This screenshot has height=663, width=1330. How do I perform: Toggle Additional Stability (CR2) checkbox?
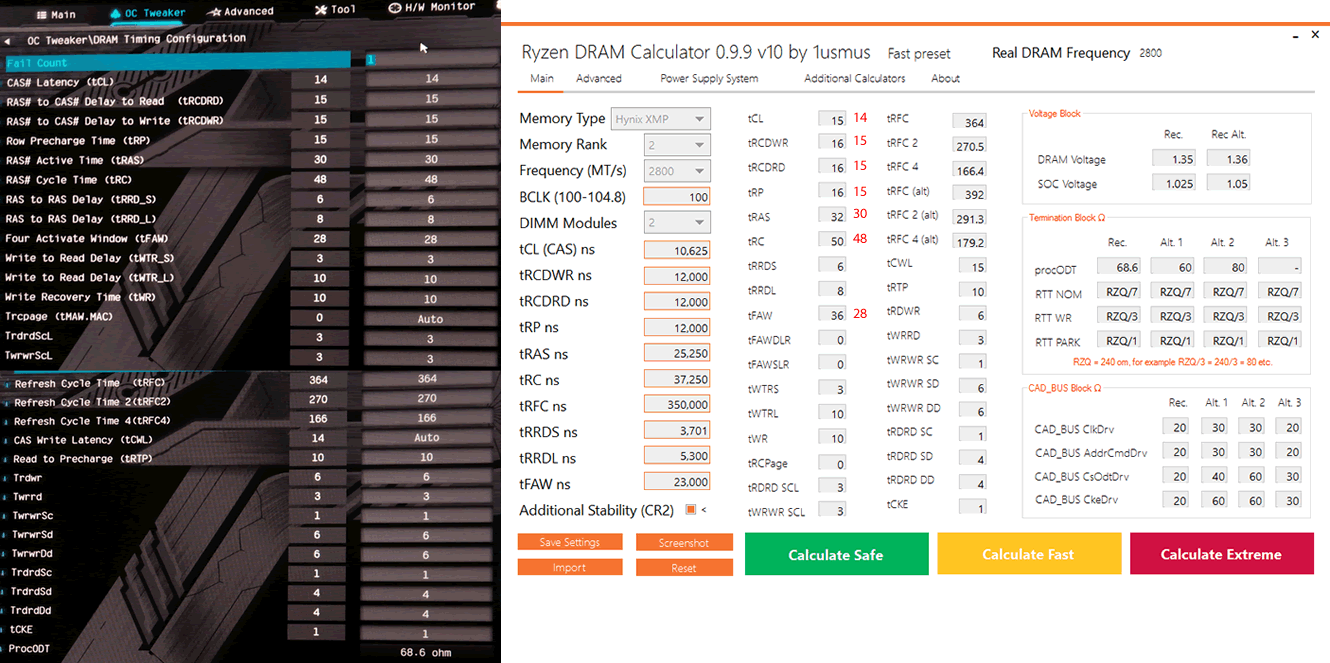[x=690, y=510]
